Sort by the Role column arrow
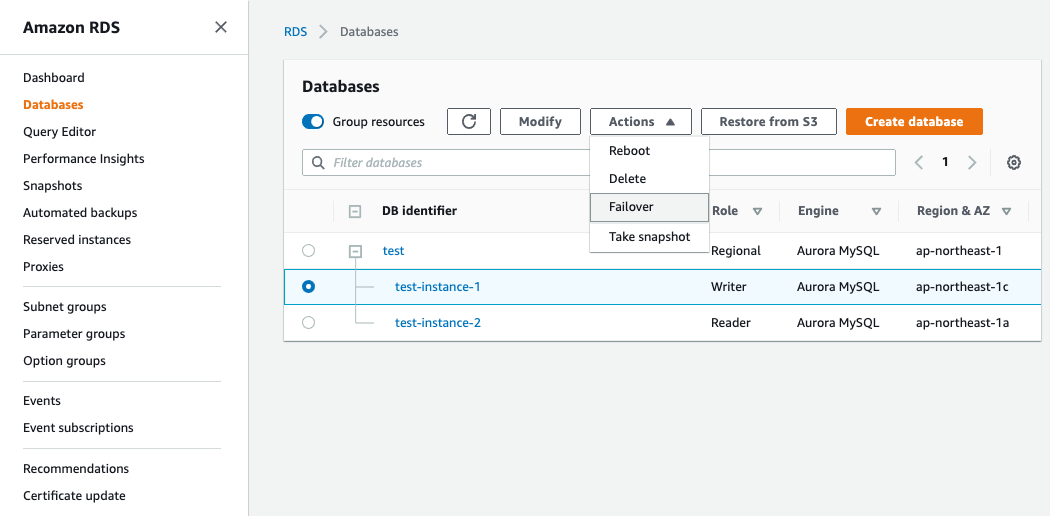1050x516 pixels. 757,211
